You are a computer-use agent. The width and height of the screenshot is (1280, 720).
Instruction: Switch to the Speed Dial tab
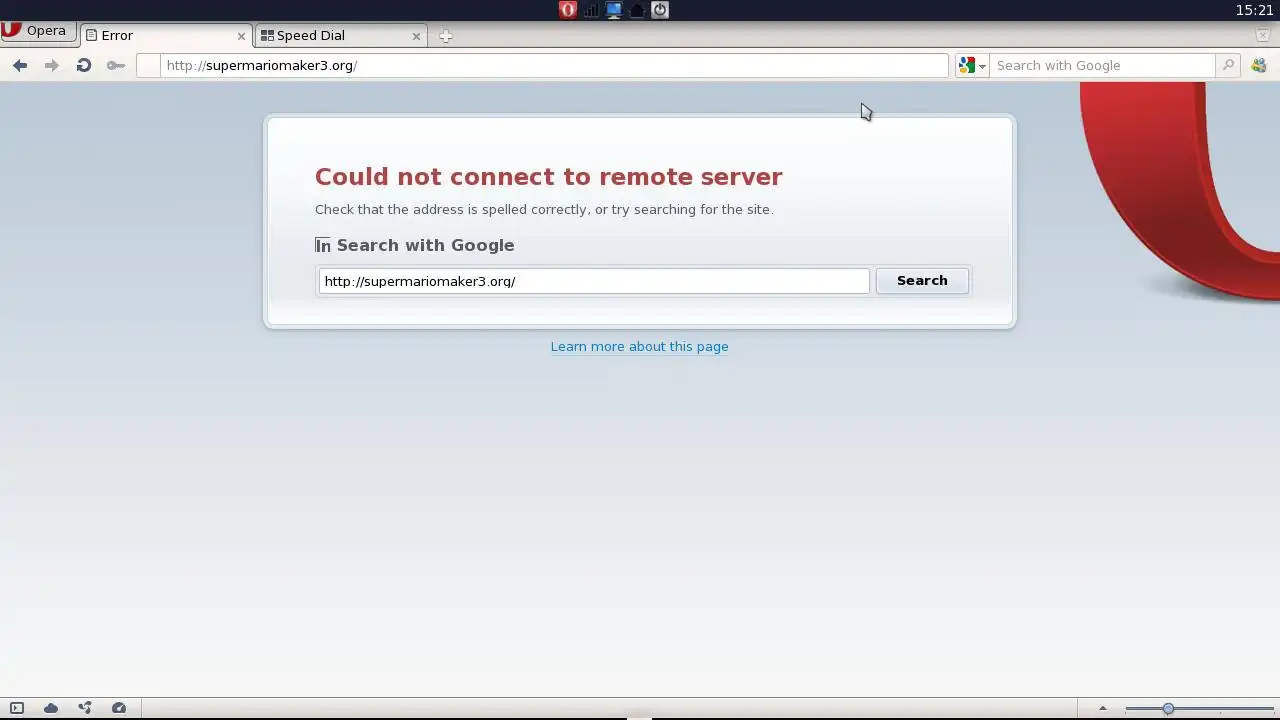click(340, 35)
